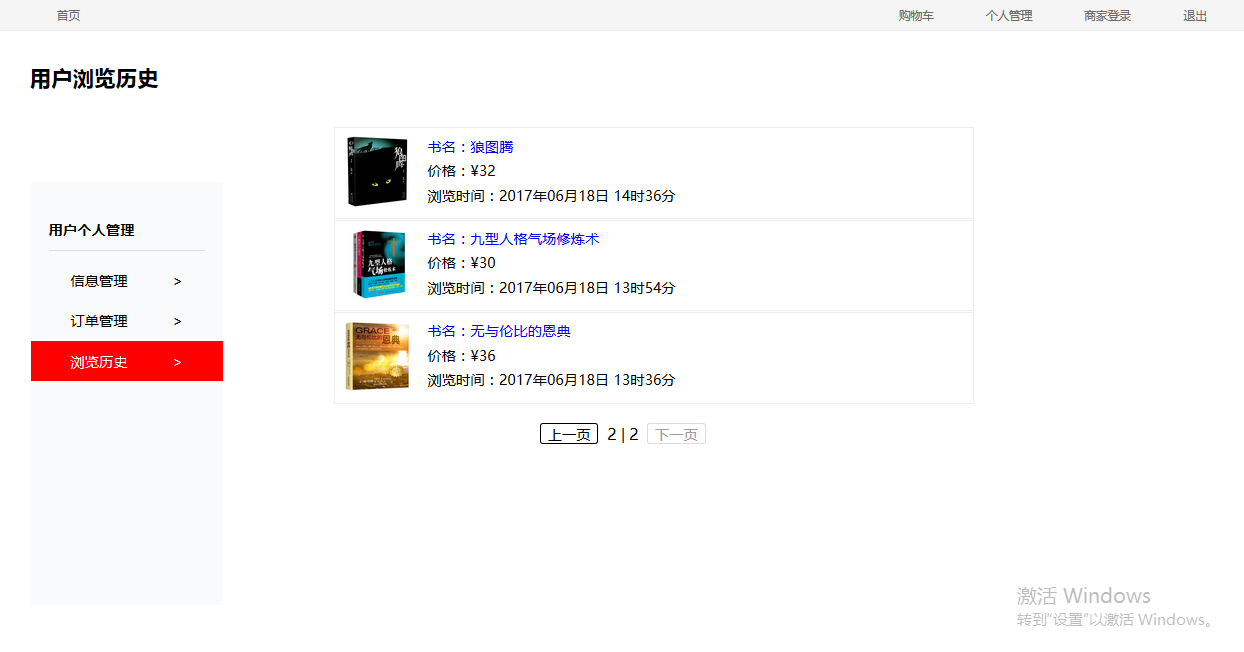Open book cover thumbnail of 无与伦比的恩典
Viewport: 1244px width, 652px height.
pyautogui.click(x=377, y=356)
